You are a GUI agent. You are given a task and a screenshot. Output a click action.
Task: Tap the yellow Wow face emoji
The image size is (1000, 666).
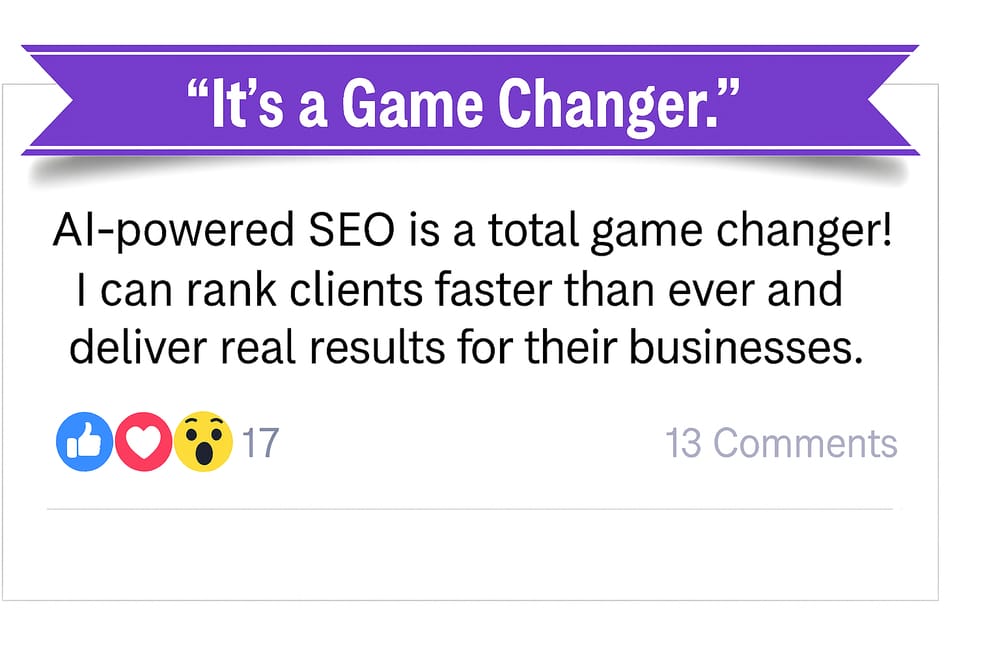[x=203, y=441]
